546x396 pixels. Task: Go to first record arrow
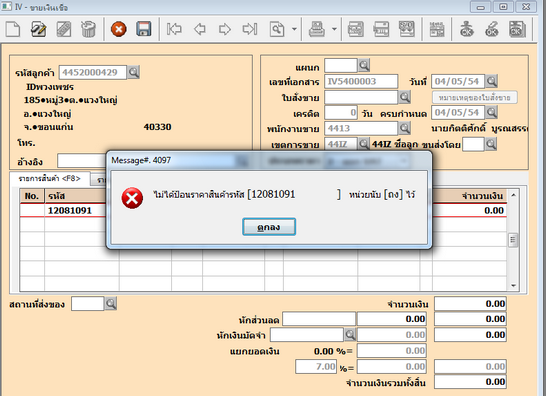pos(174,29)
